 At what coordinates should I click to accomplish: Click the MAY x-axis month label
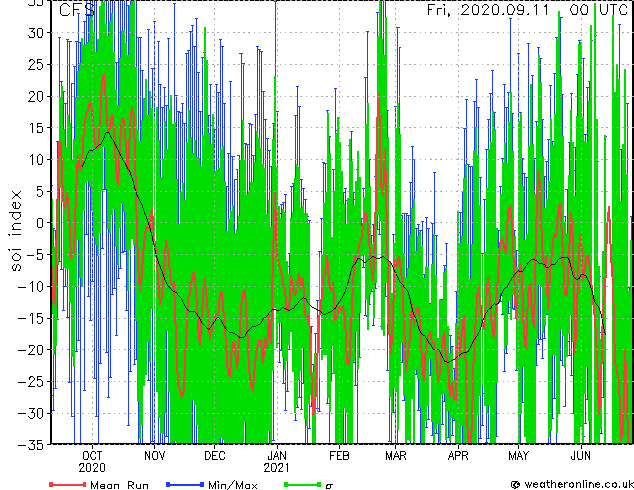[x=518, y=456]
